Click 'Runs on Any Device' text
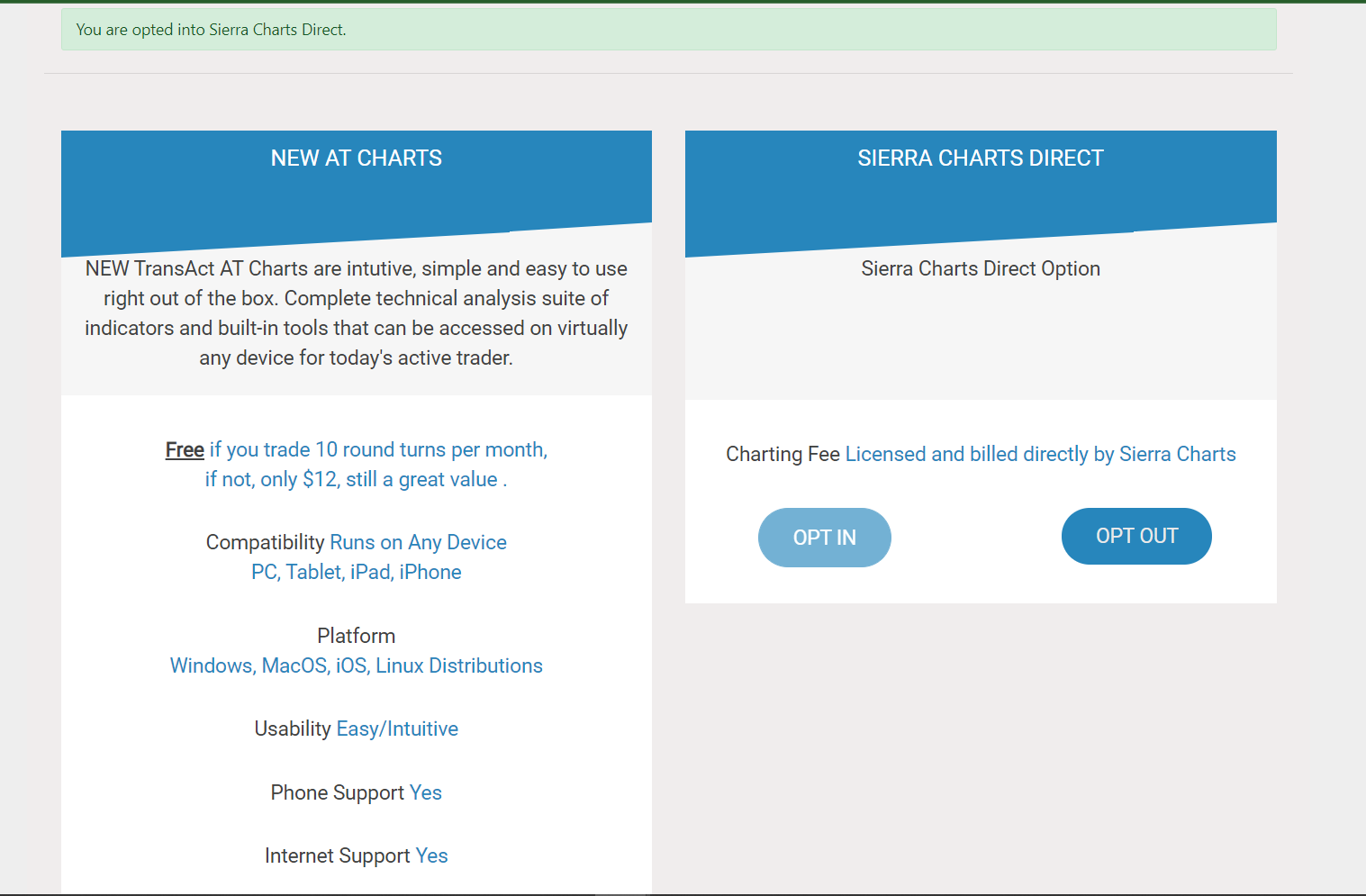Viewport: 1366px width, 896px height. [x=419, y=542]
